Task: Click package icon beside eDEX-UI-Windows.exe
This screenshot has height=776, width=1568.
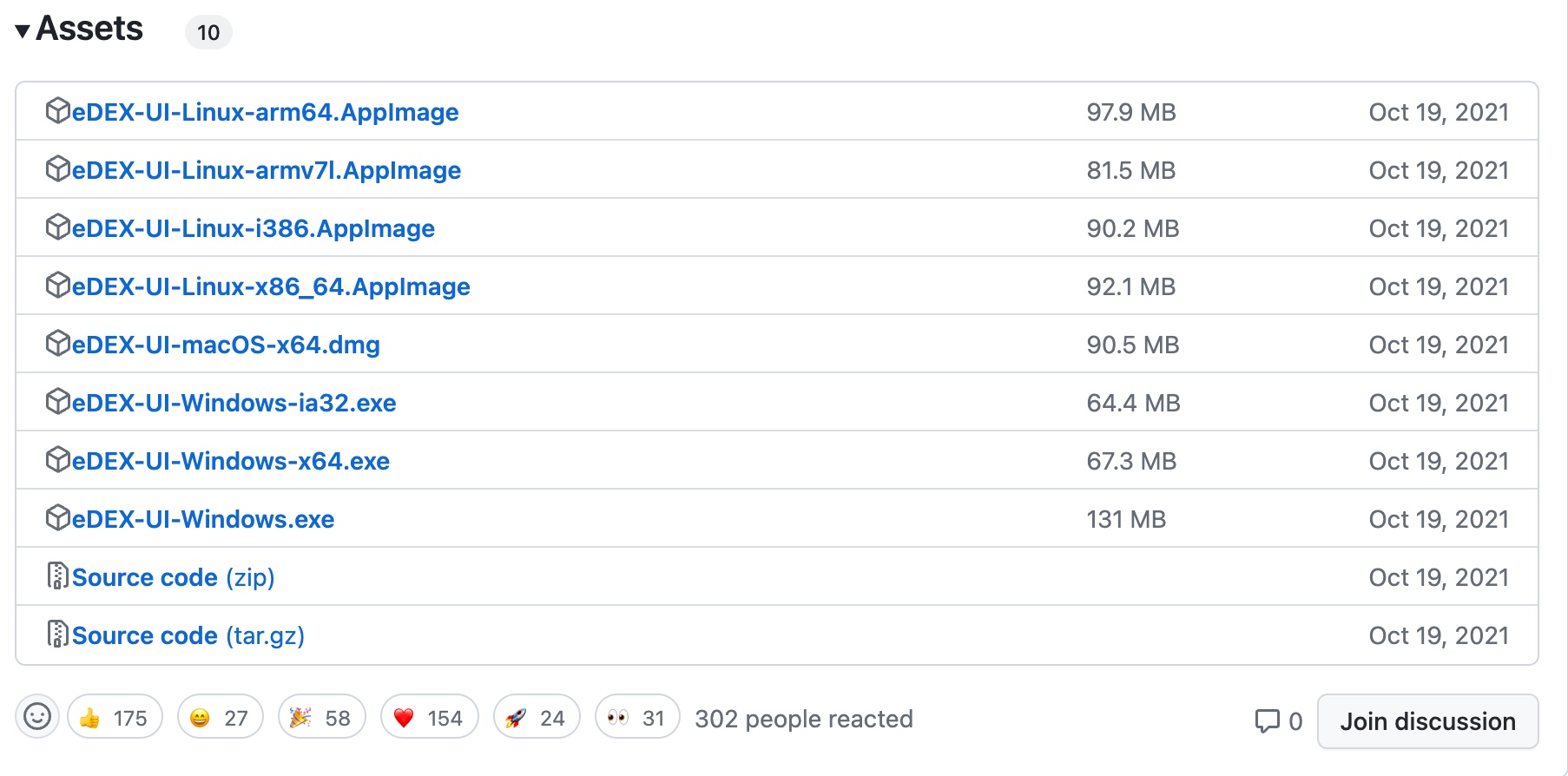Action: (57, 518)
